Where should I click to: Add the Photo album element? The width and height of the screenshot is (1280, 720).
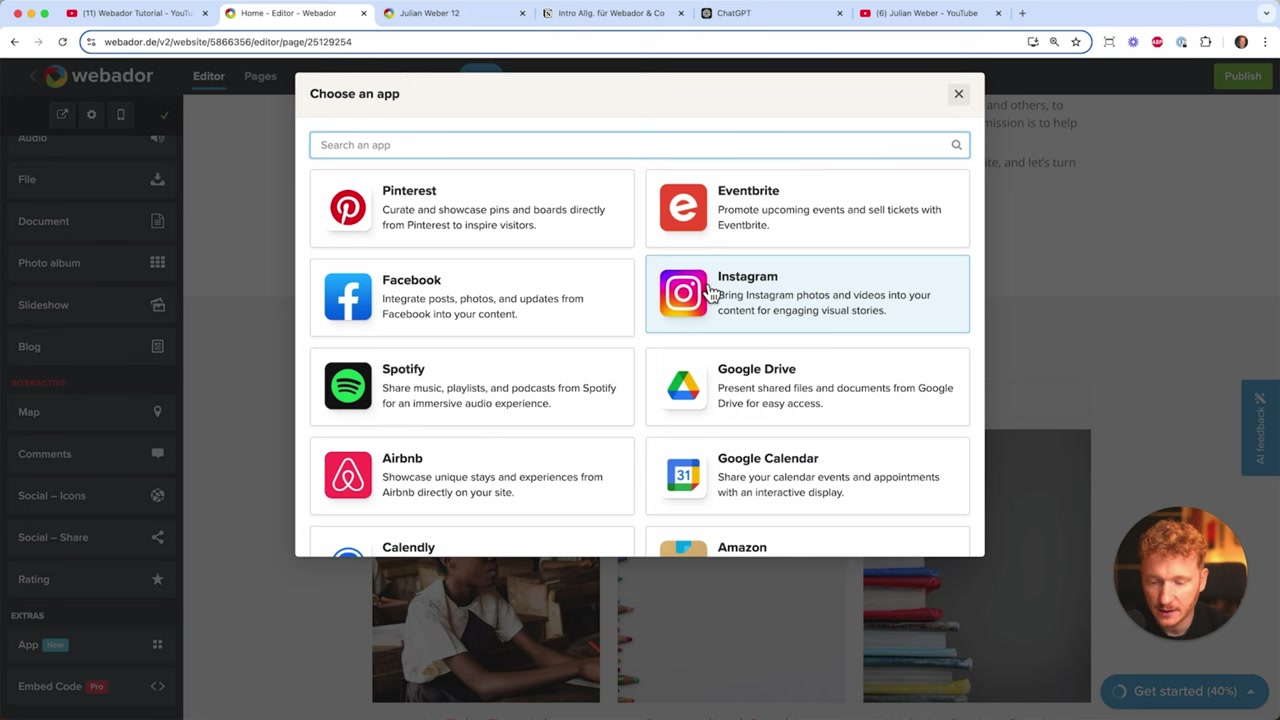pos(91,263)
